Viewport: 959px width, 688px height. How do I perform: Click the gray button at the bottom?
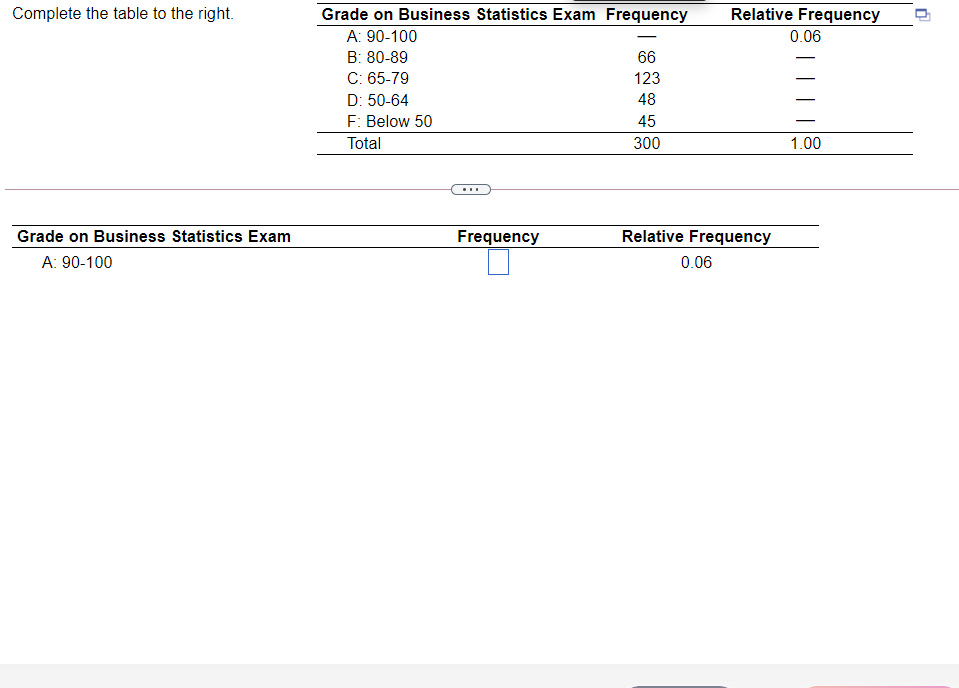(x=680, y=685)
